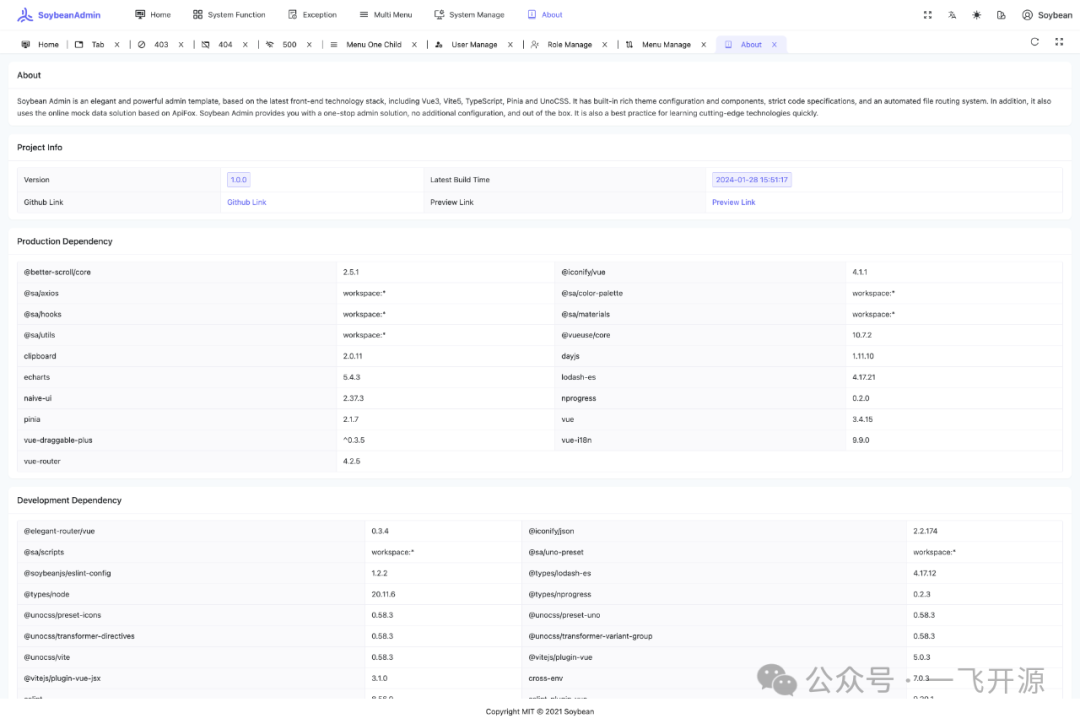Close the Menu Manage tab
This screenshot has width=1080, height=724.
[703, 45]
